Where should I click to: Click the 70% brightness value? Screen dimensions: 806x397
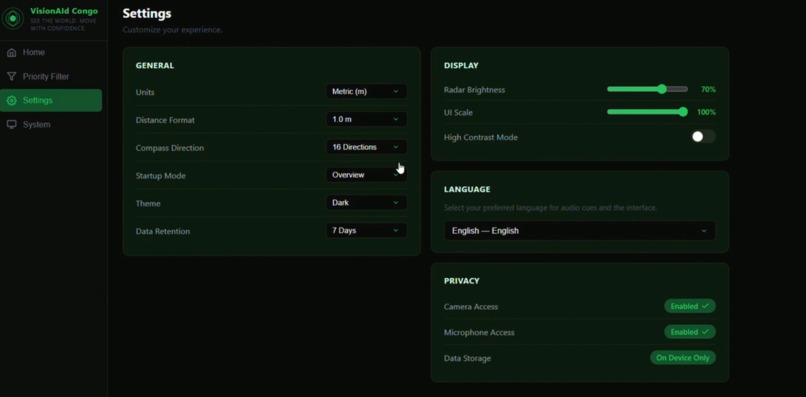708,89
